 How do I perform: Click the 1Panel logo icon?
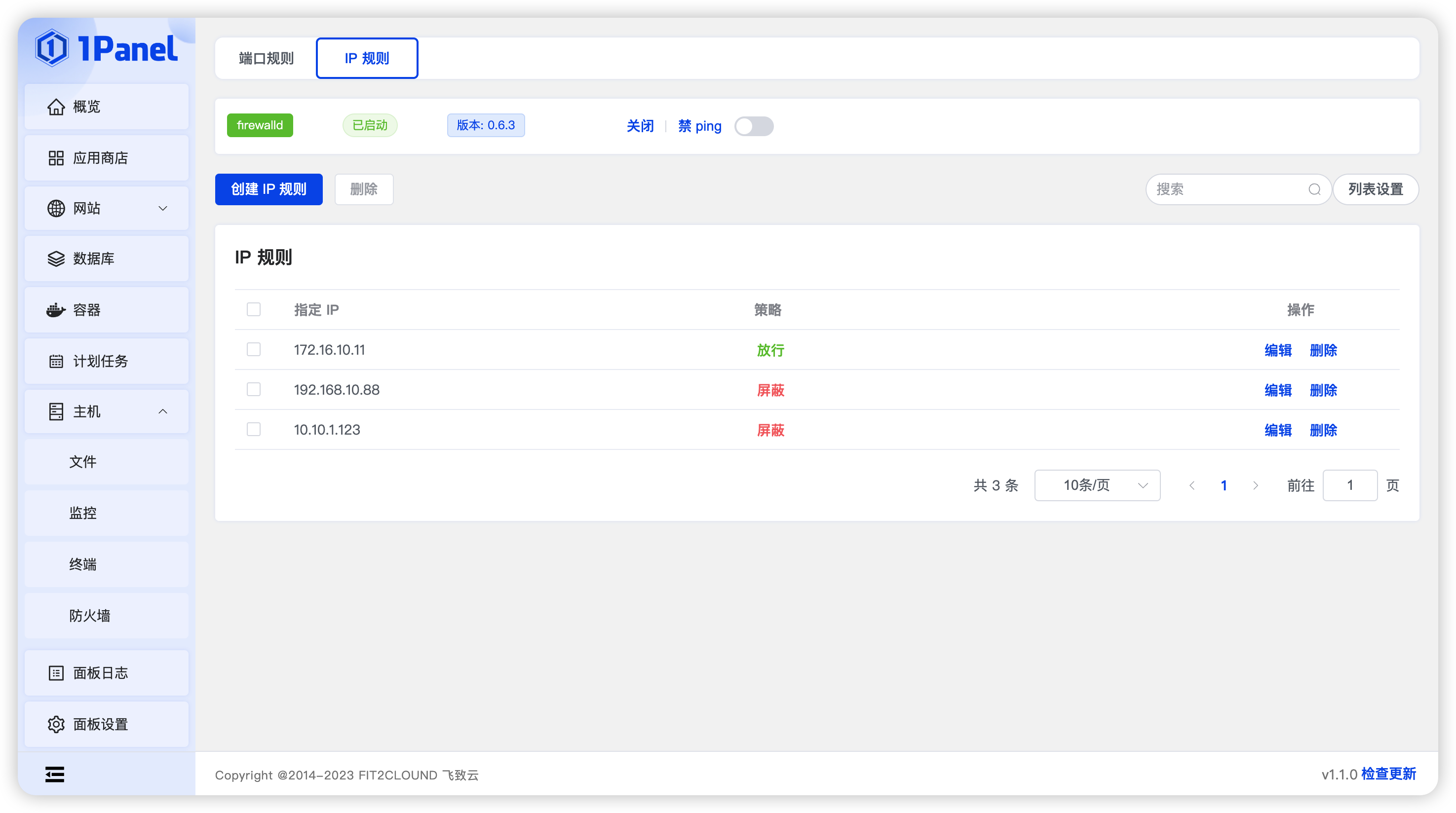point(52,48)
